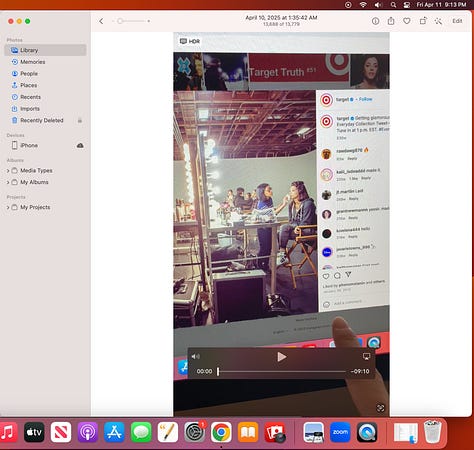
Task: Expand the My Projects group
Action: (8, 207)
